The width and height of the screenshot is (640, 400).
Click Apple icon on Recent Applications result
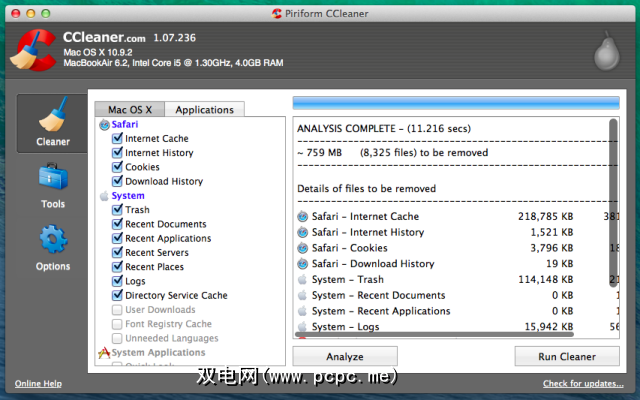(x=302, y=311)
